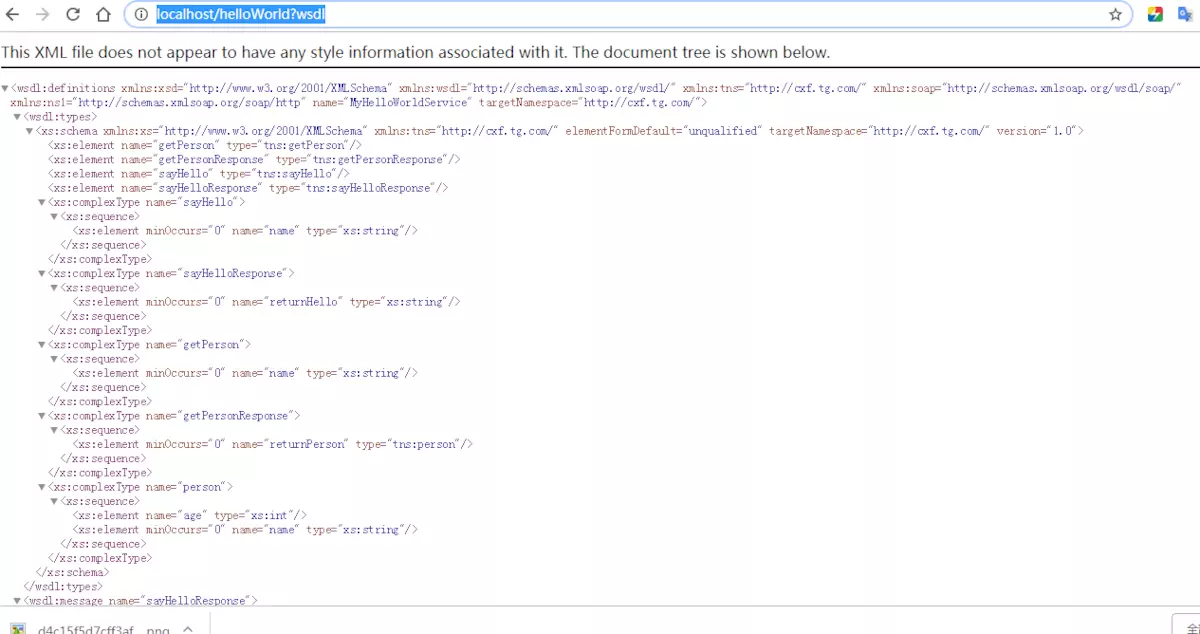Collapse the getPersonResponse complexType node
Screen dimensions: 1200x634
pos(42,415)
